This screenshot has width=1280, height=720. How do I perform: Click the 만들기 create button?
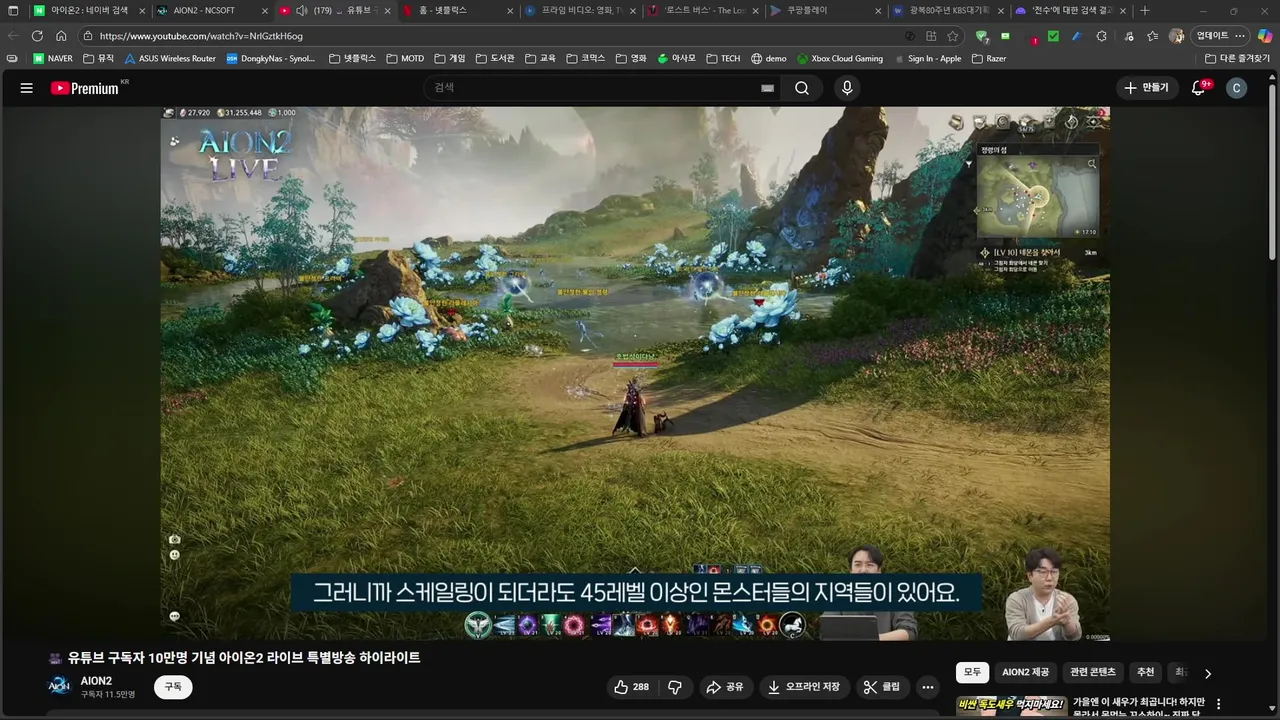tap(1146, 88)
